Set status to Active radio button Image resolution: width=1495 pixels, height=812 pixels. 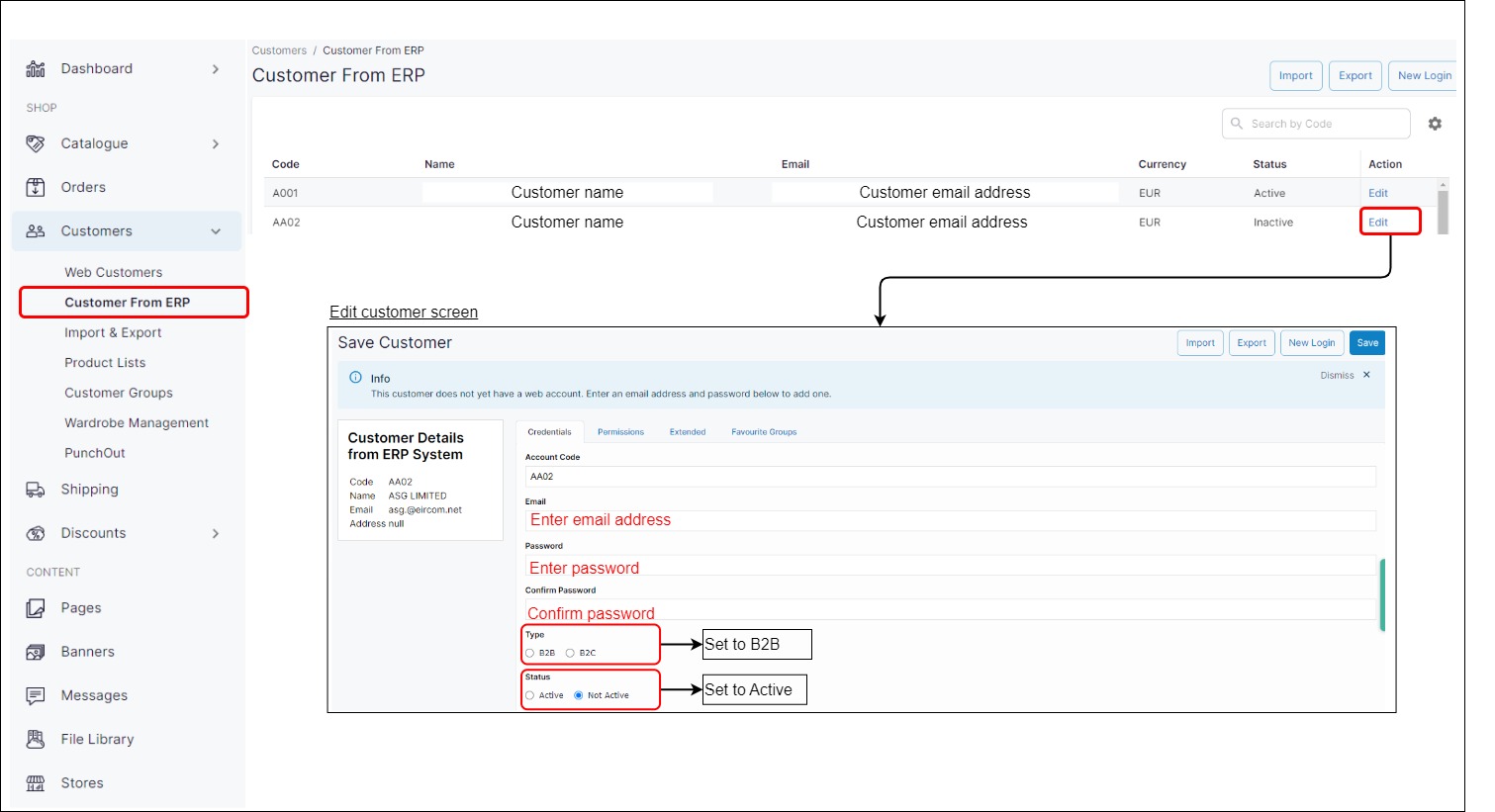530,695
